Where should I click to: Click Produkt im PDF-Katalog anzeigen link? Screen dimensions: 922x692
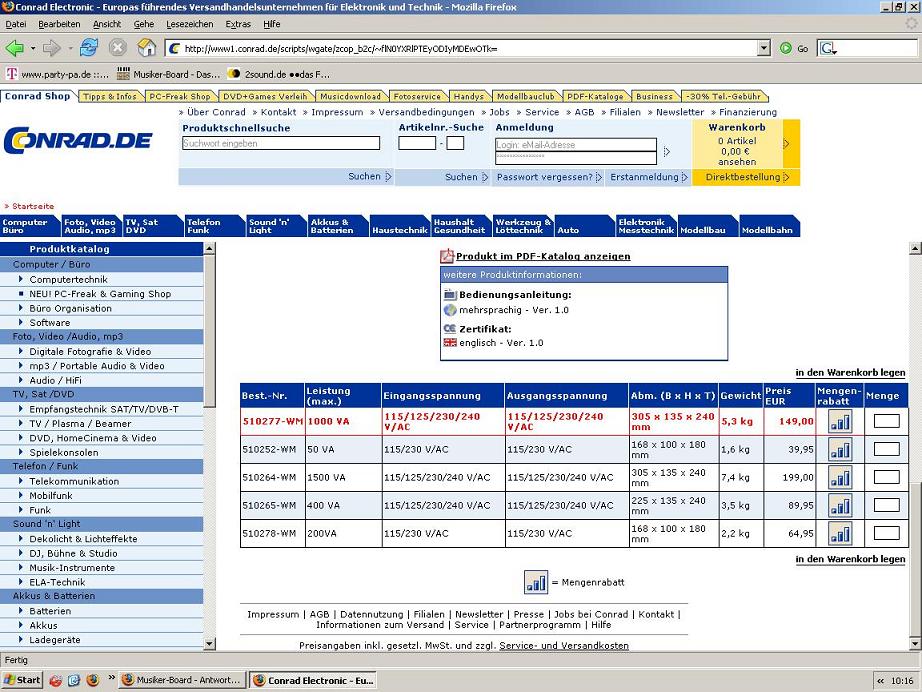click(x=543, y=256)
